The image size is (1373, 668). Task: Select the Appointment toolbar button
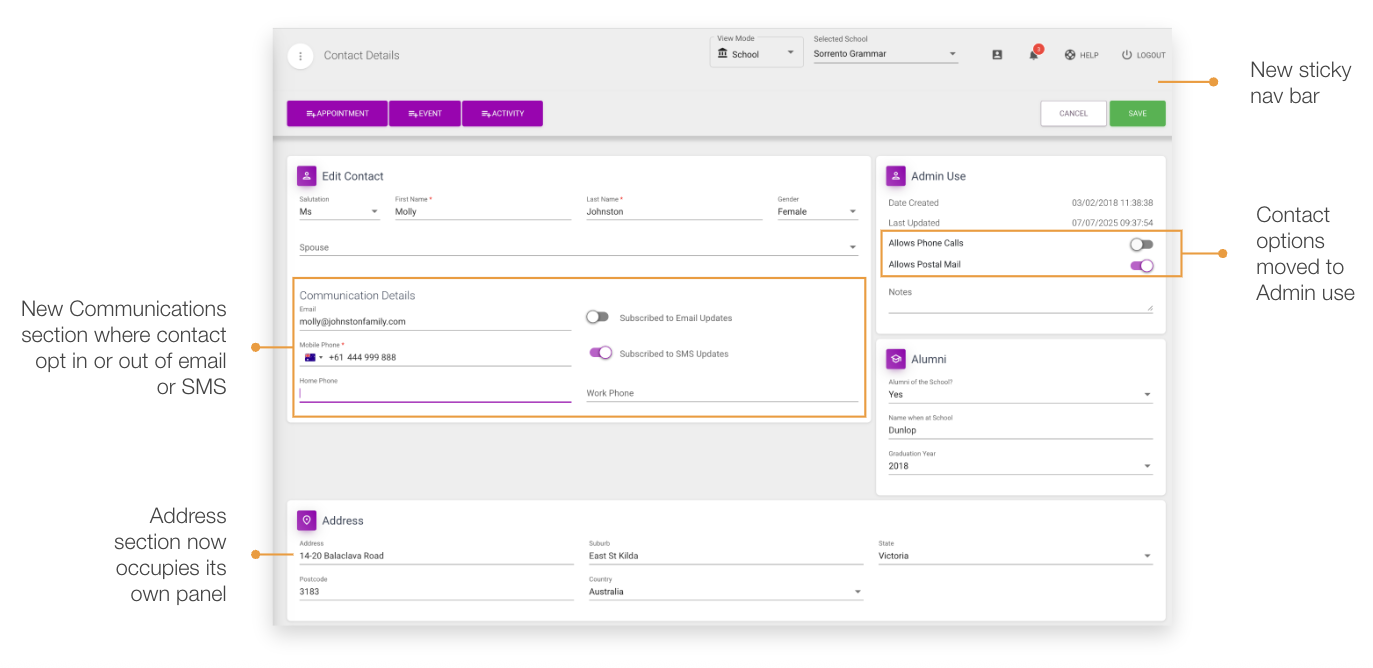coord(336,113)
